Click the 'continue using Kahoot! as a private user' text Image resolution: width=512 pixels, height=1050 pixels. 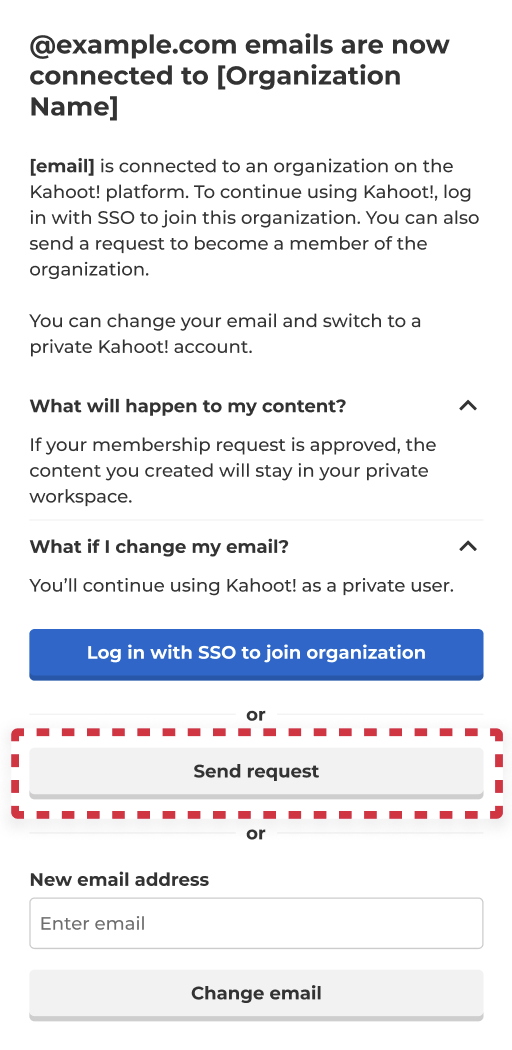pyautogui.click(x=268, y=585)
